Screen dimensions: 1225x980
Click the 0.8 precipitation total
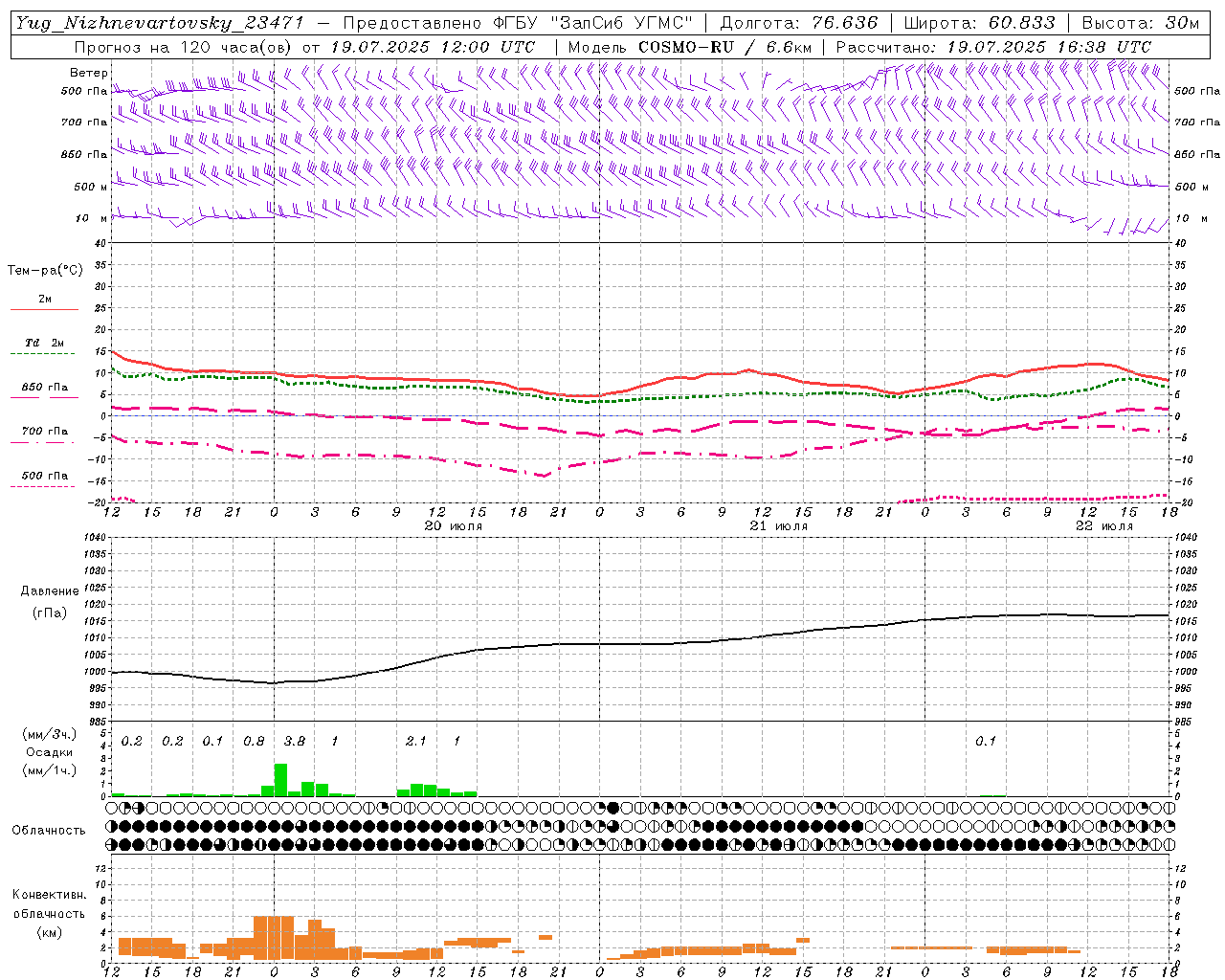pos(254,741)
